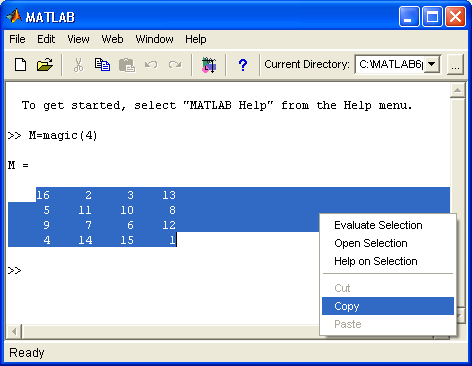472x366 pixels.
Task: Close the MATLAB window
Action: pos(455,17)
